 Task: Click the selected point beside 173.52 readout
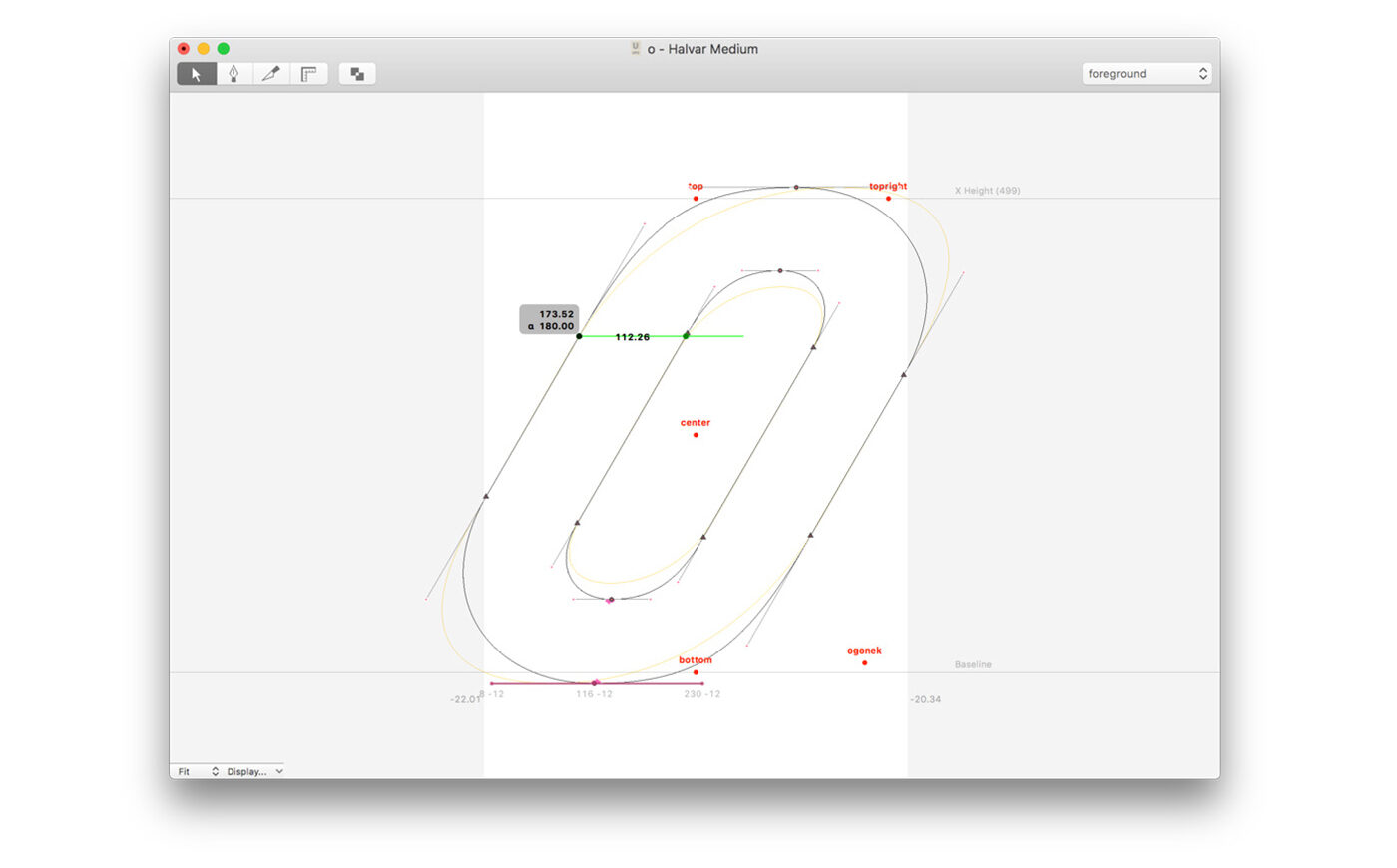(579, 336)
